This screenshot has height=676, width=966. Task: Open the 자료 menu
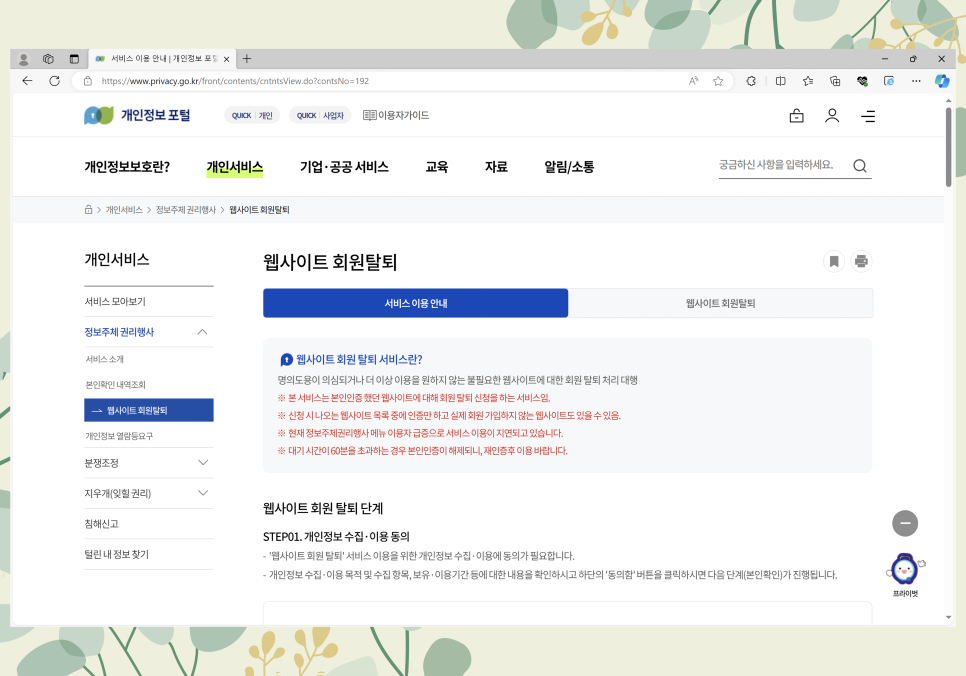tap(496, 167)
